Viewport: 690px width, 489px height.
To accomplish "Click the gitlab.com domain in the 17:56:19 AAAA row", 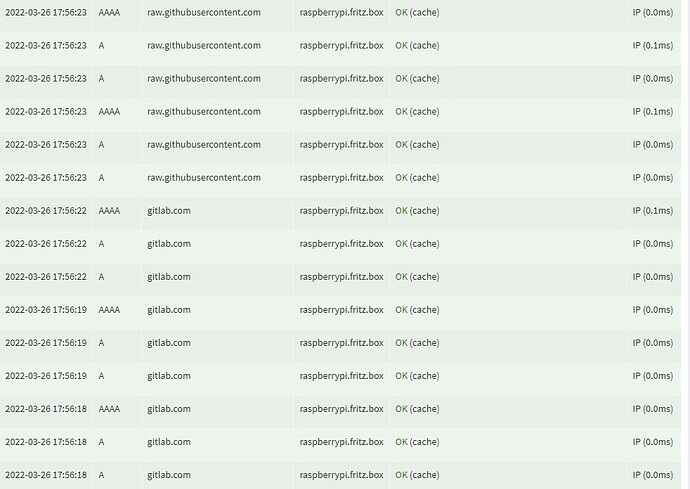I will [x=169, y=309].
